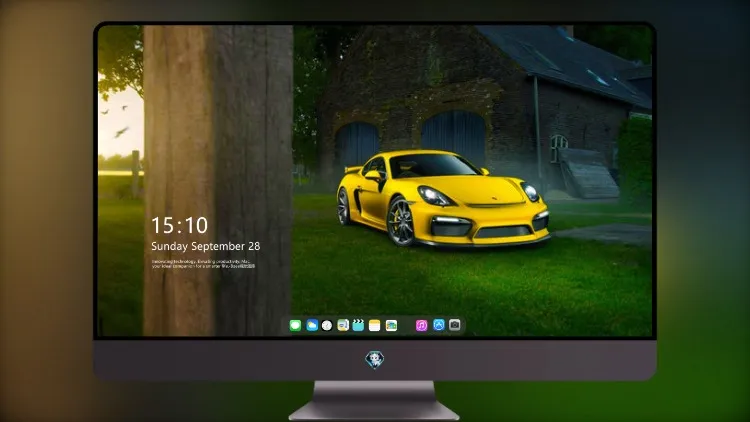The width and height of the screenshot is (750, 422).
Task: Open the Clock app in the dock
Action: (x=327, y=325)
